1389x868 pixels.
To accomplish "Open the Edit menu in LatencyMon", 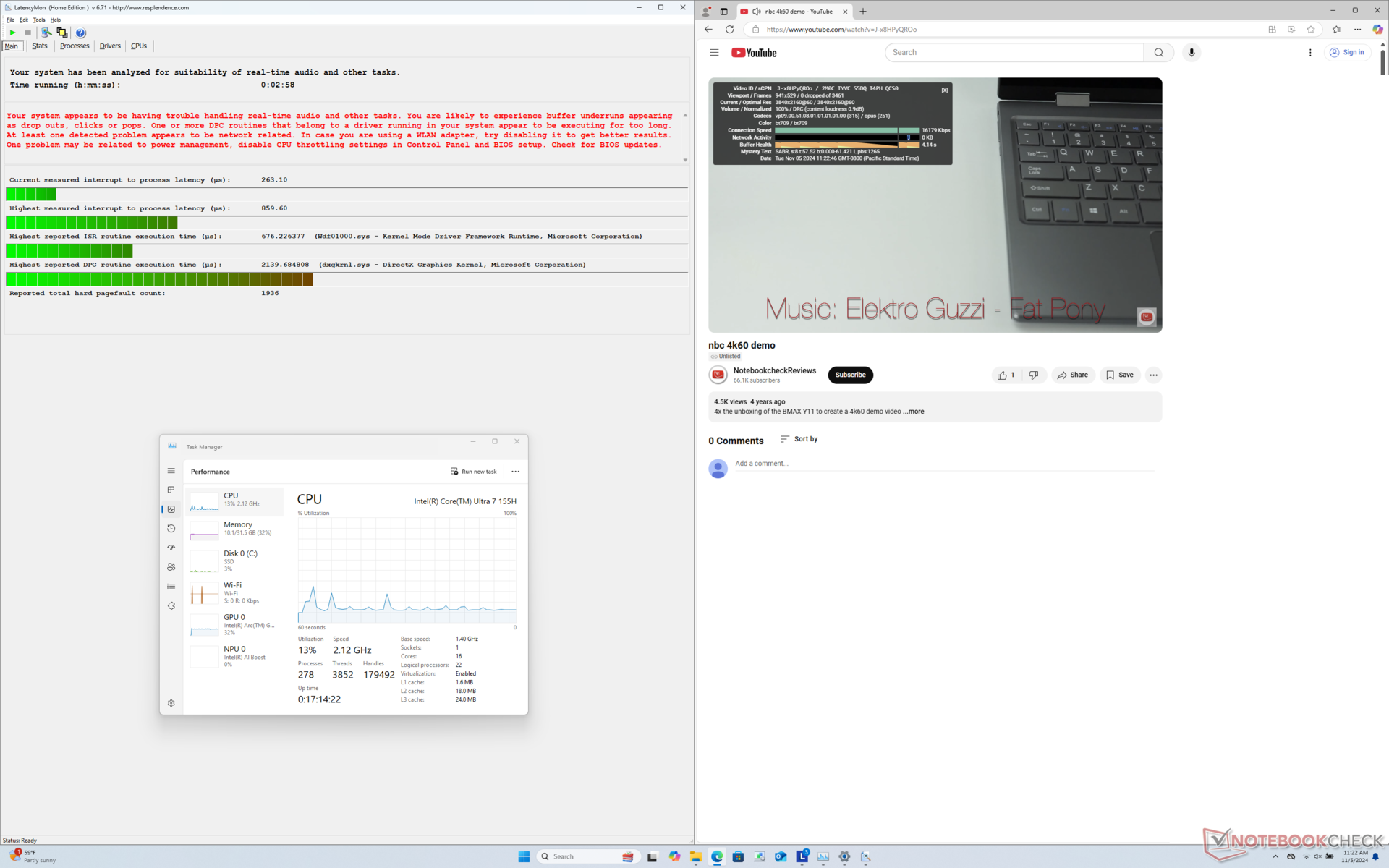I will (x=24, y=20).
